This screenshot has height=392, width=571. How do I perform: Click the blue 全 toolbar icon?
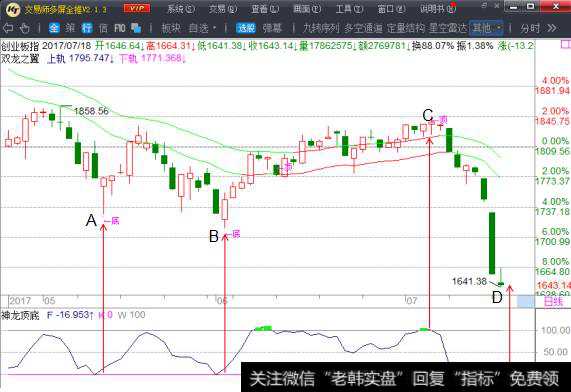click(x=54, y=28)
